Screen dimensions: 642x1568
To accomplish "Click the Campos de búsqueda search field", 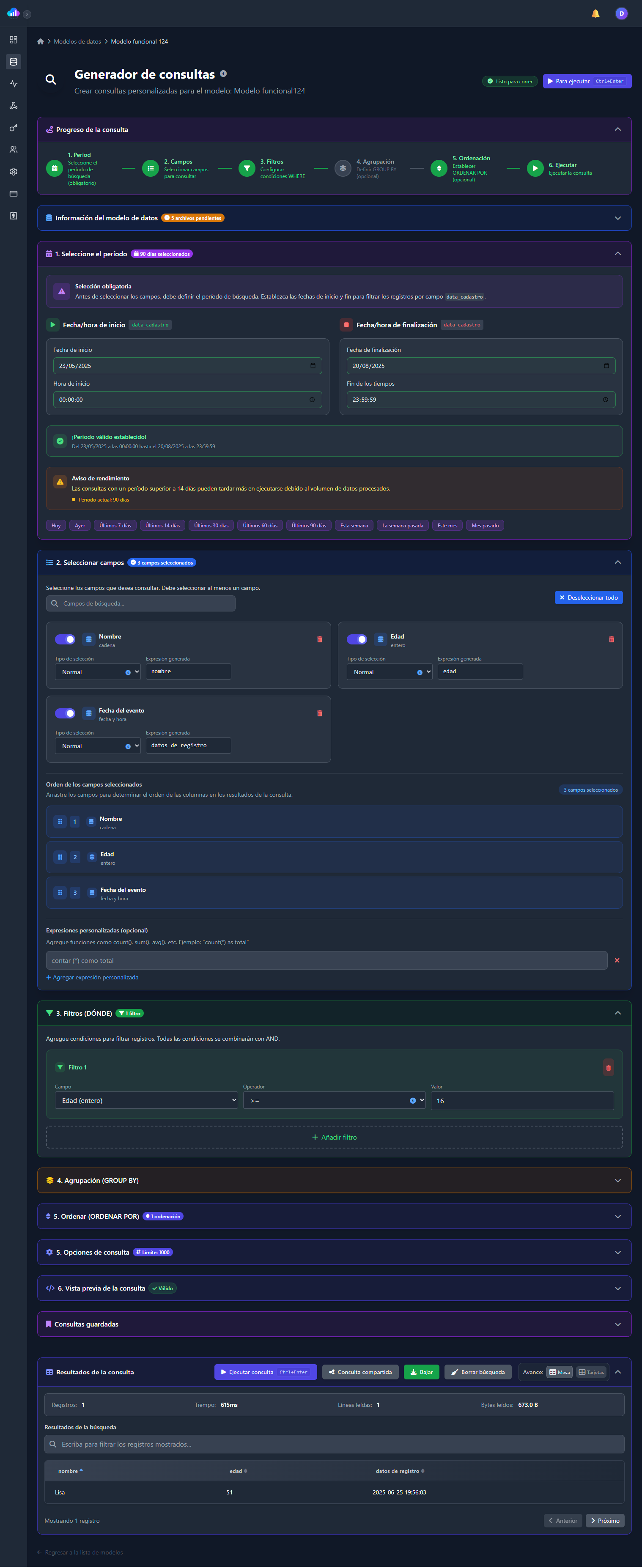I will pos(141,603).
